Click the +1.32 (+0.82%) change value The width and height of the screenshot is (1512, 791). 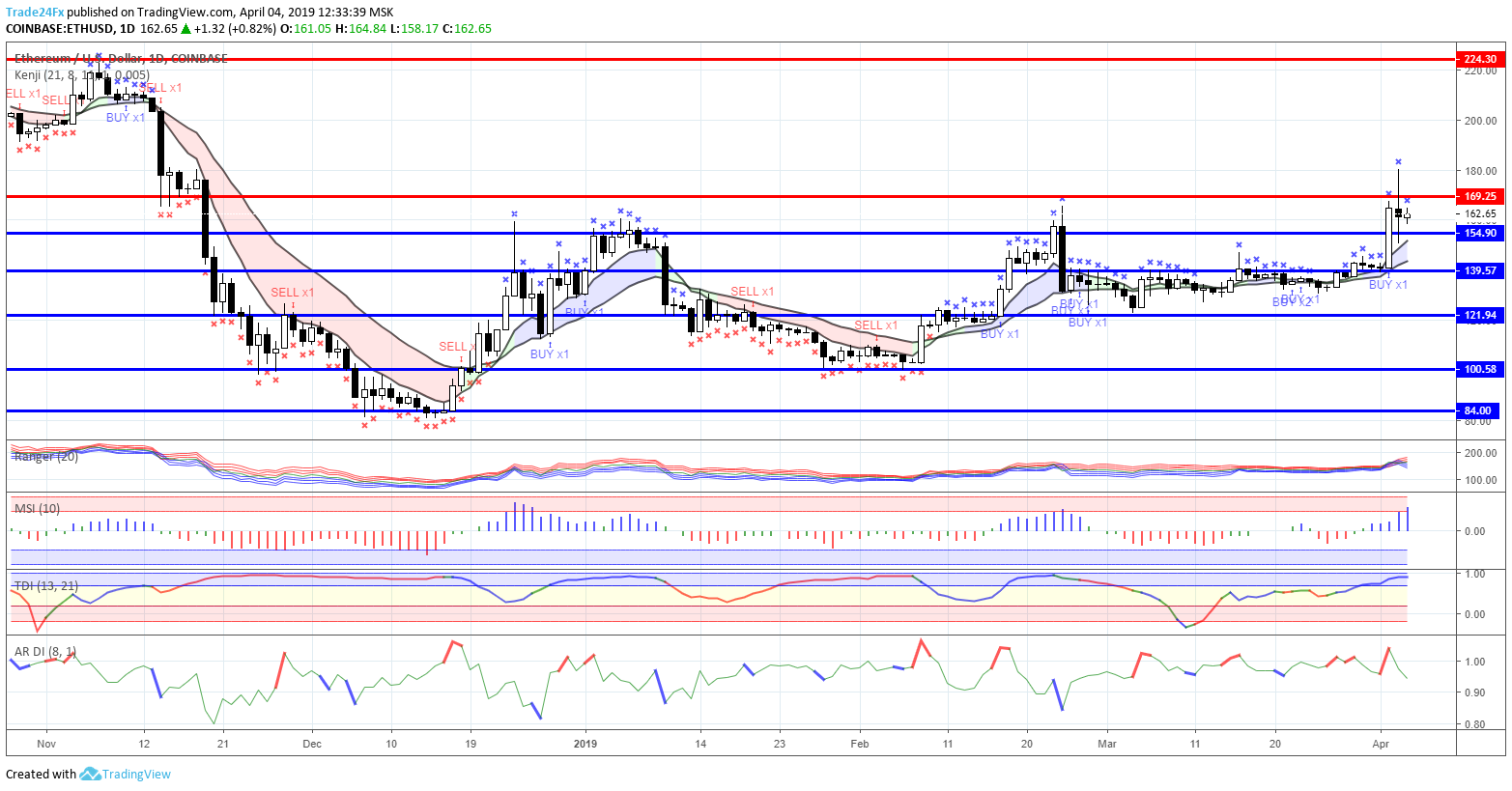(235, 29)
